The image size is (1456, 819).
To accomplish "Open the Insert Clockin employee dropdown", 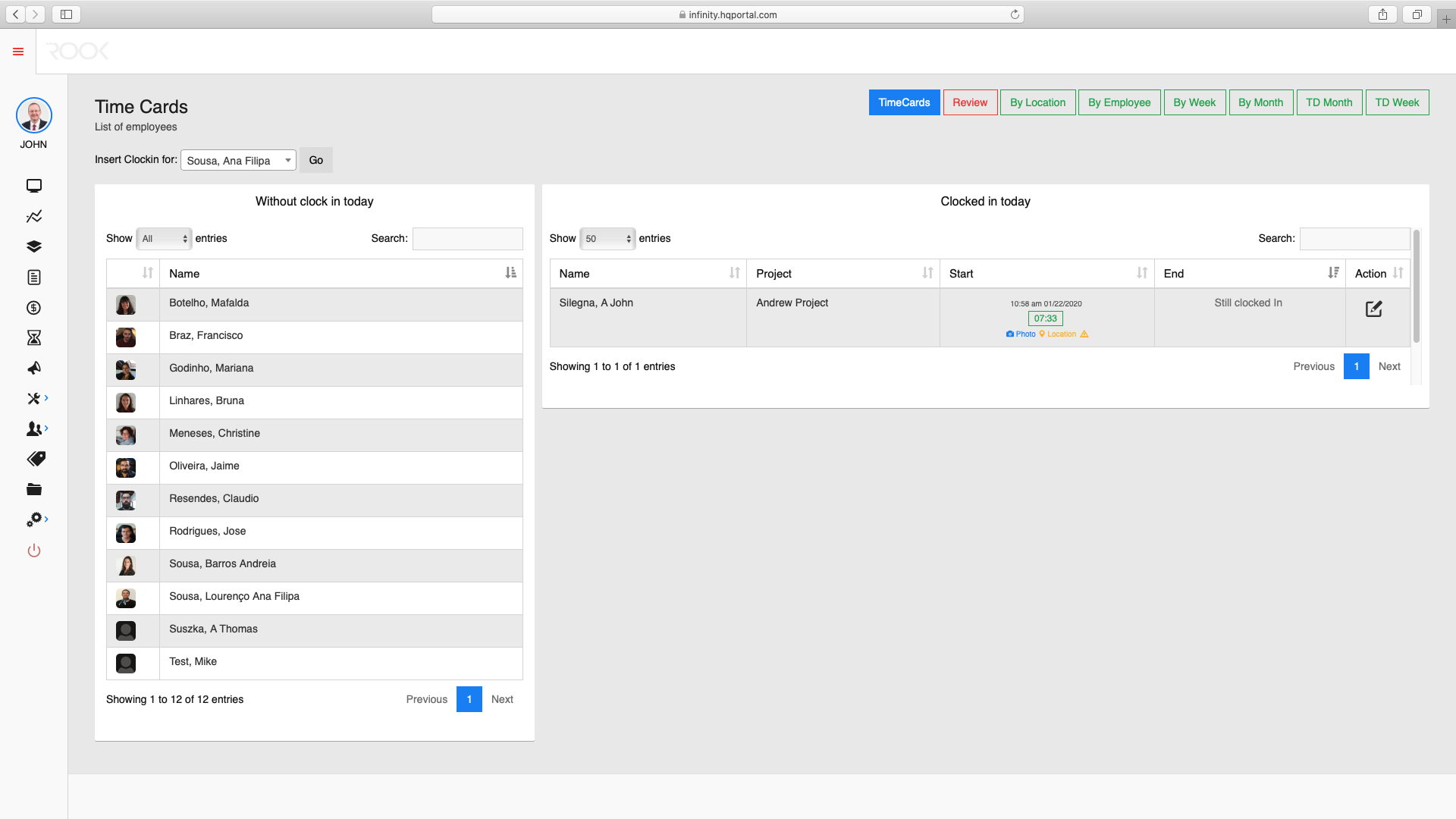I will pos(237,160).
